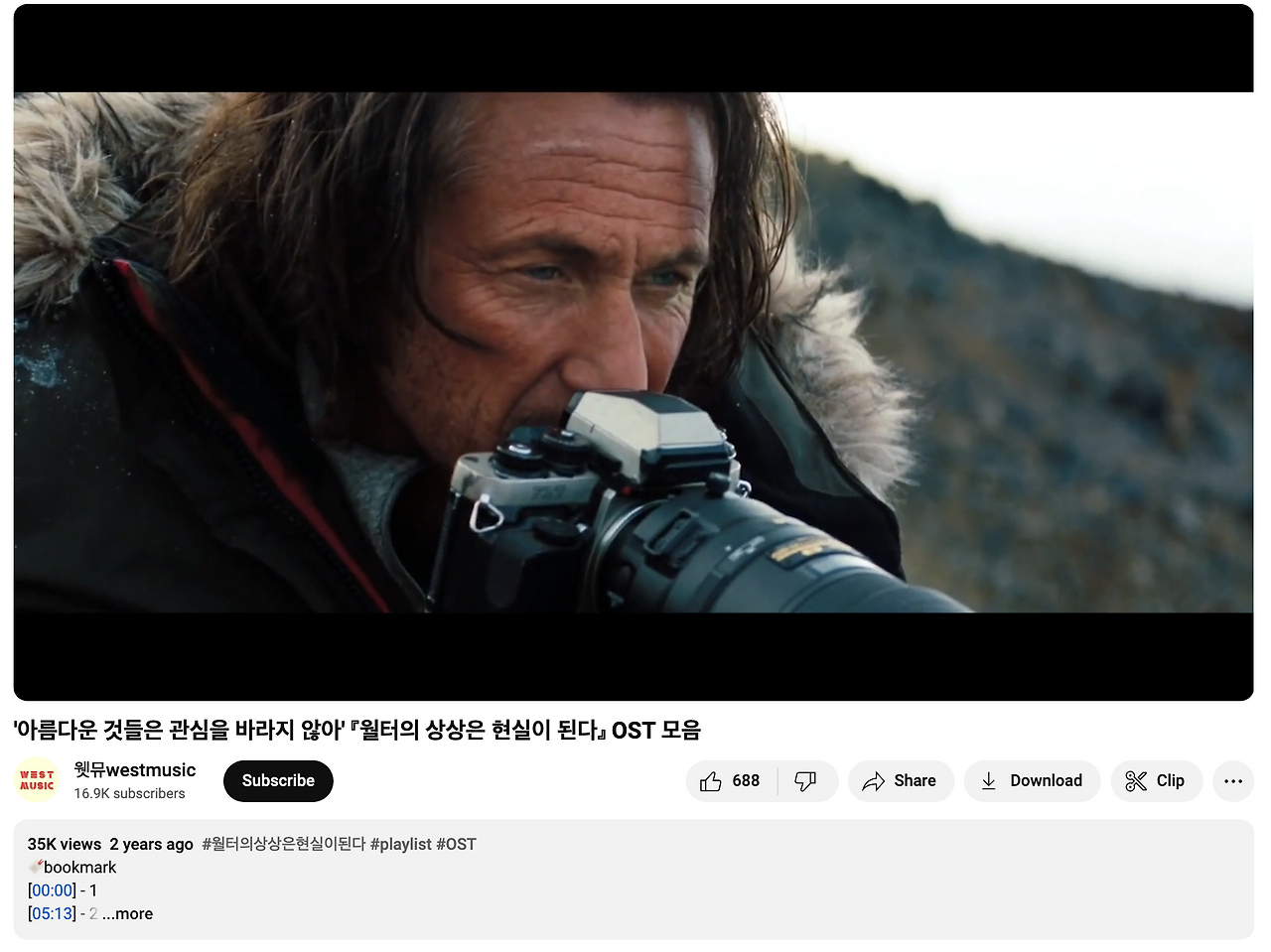This screenshot has height=952, width=1271.
Task: Click the 웻뮤westmusic channel name link
Action: (x=134, y=770)
